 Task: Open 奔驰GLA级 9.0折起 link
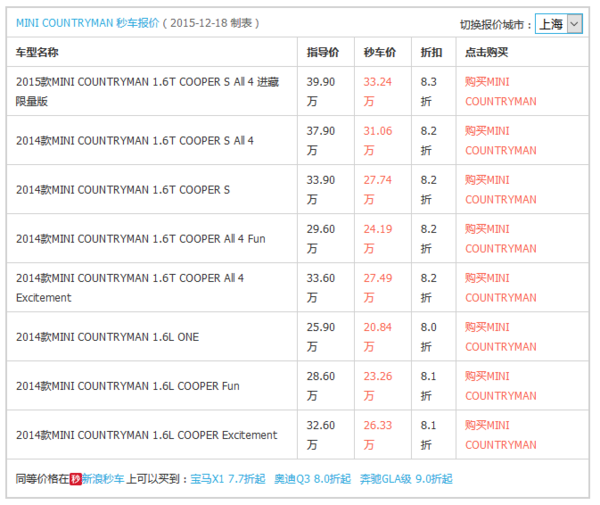[x=406, y=479]
